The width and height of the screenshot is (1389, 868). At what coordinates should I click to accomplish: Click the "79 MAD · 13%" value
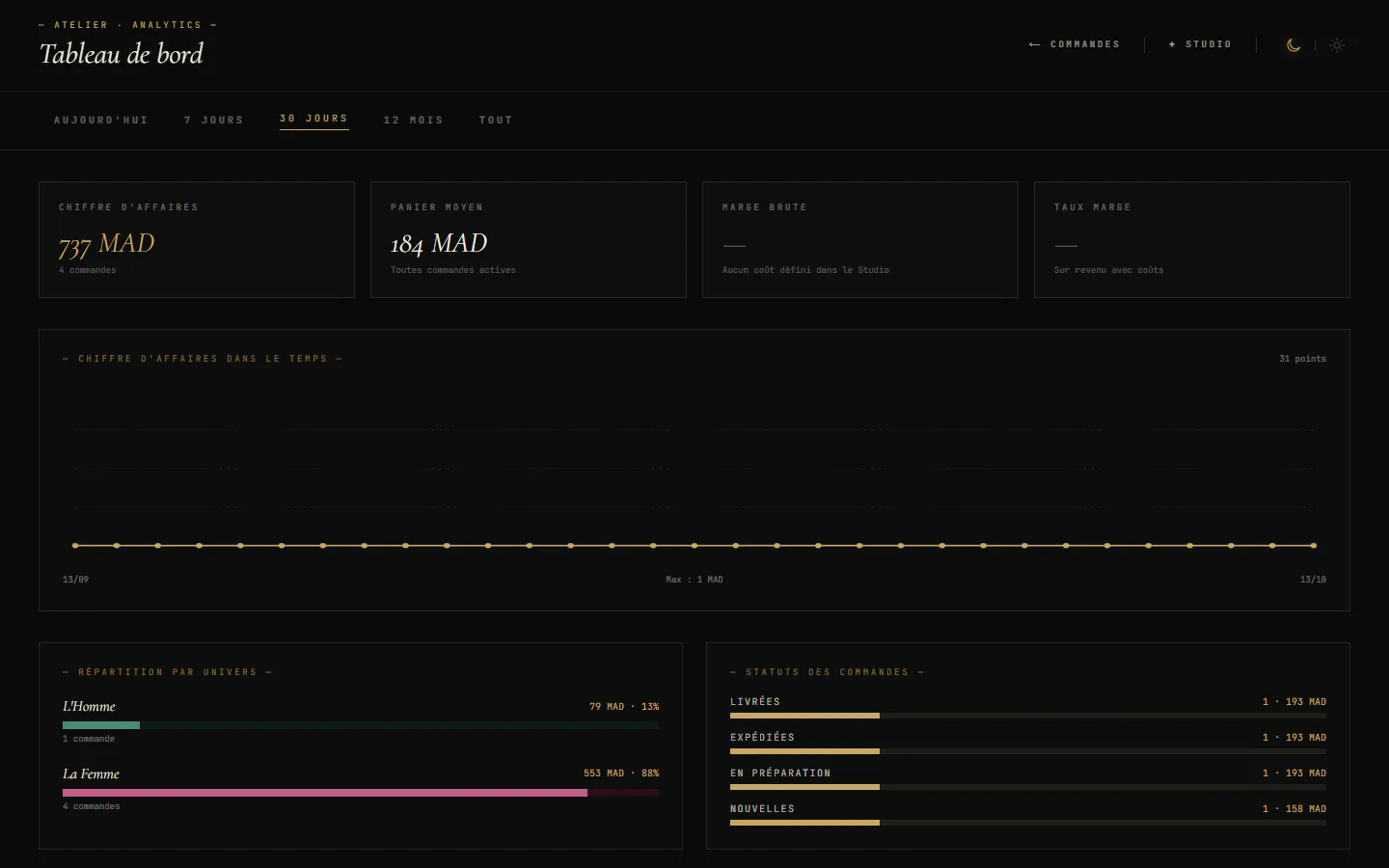coord(625,707)
